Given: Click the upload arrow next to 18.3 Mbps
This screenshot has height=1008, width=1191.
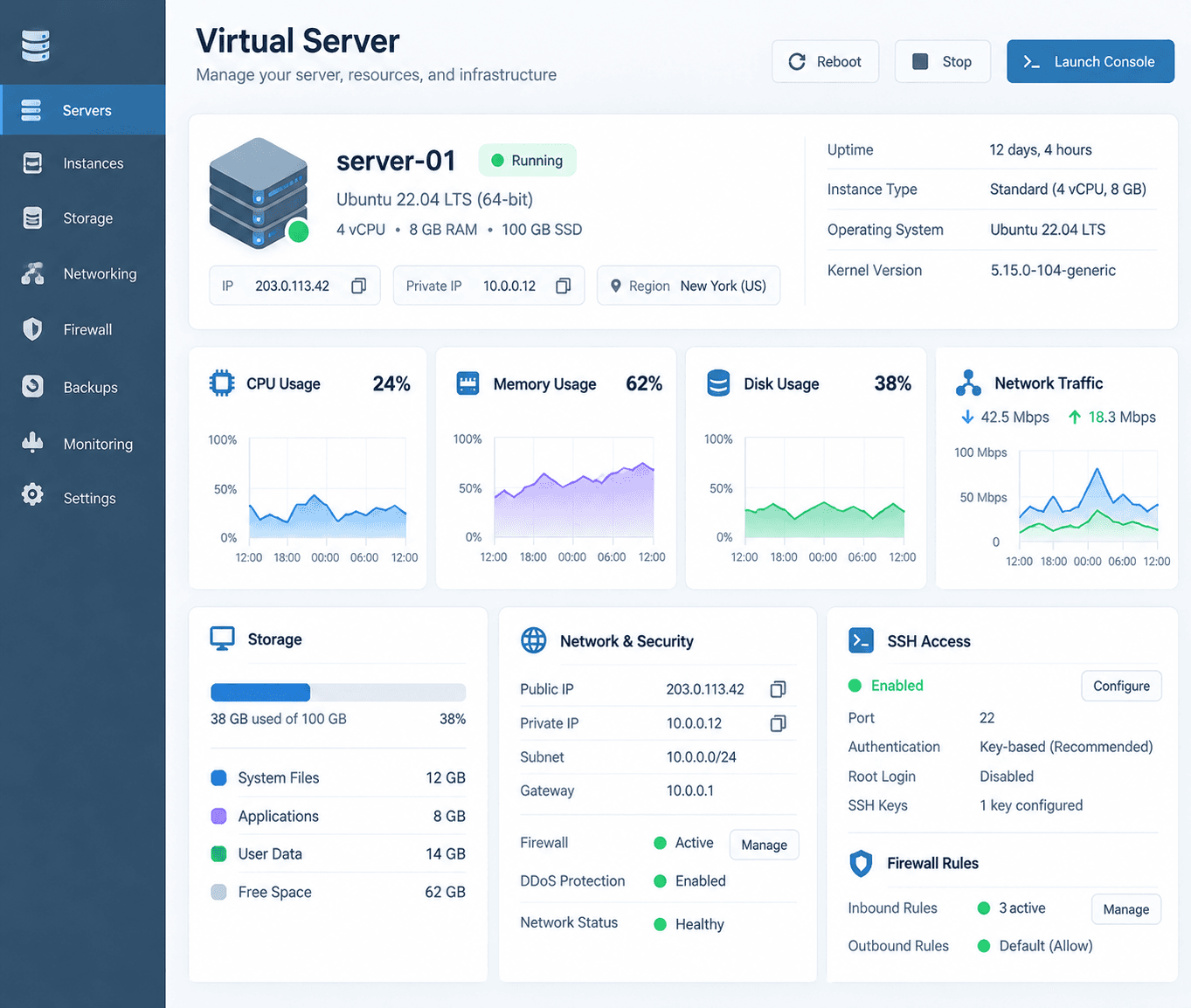Looking at the screenshot, I should tap(1075, 417).
